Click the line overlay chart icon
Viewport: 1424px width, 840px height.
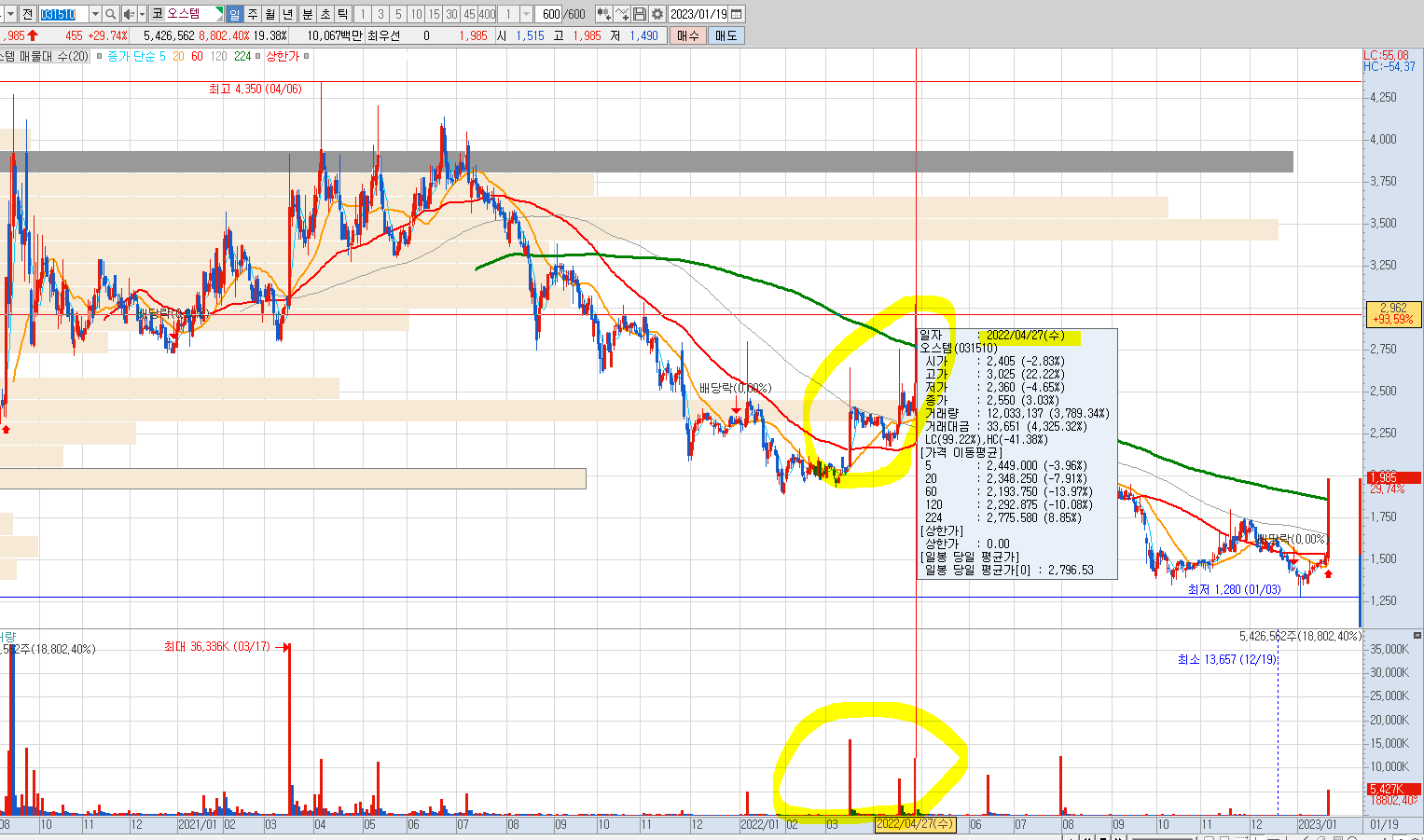coord(621,14)
